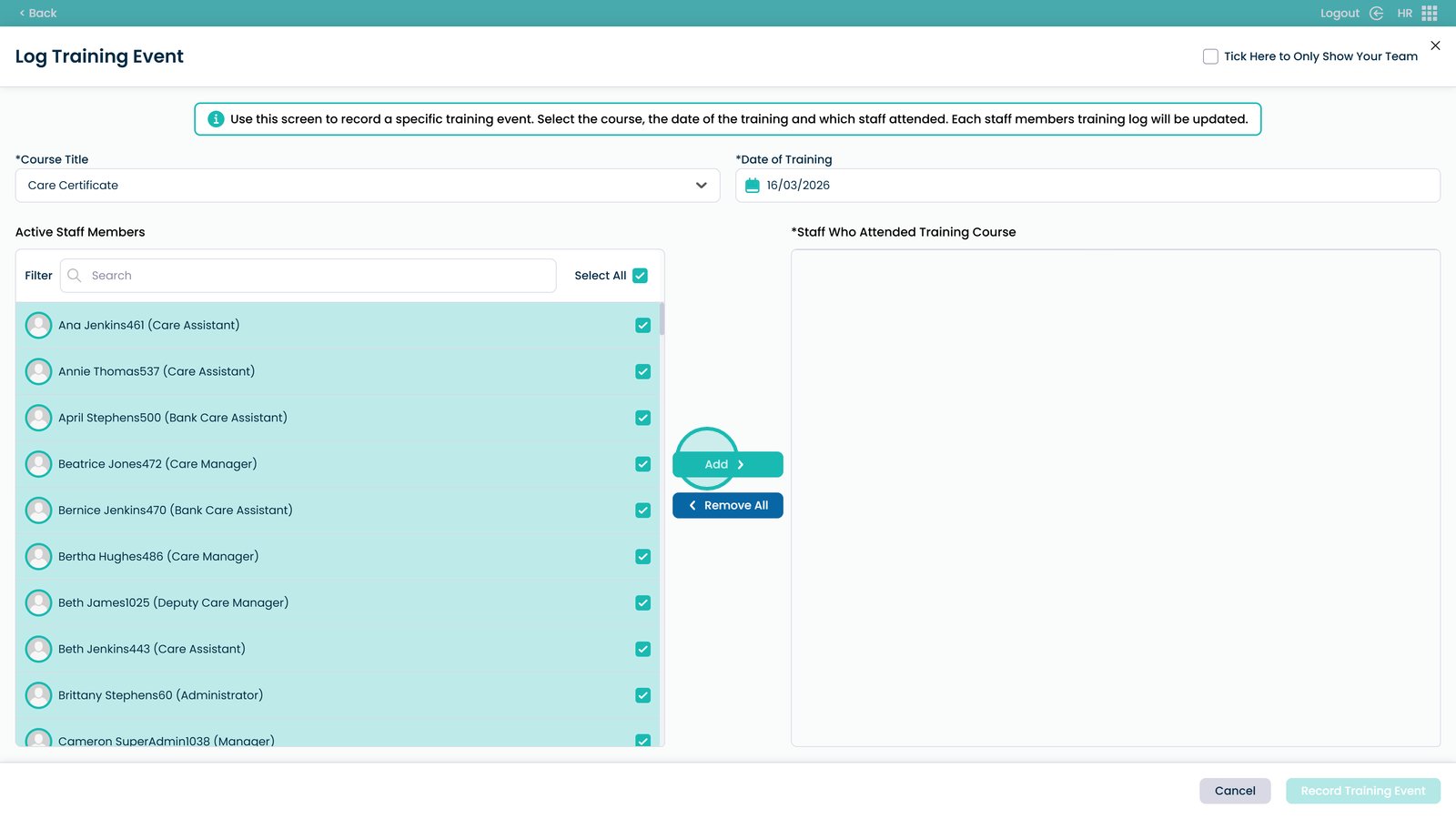Open the apps grid icon
1456x819 pixels.
click(1430, 13)
